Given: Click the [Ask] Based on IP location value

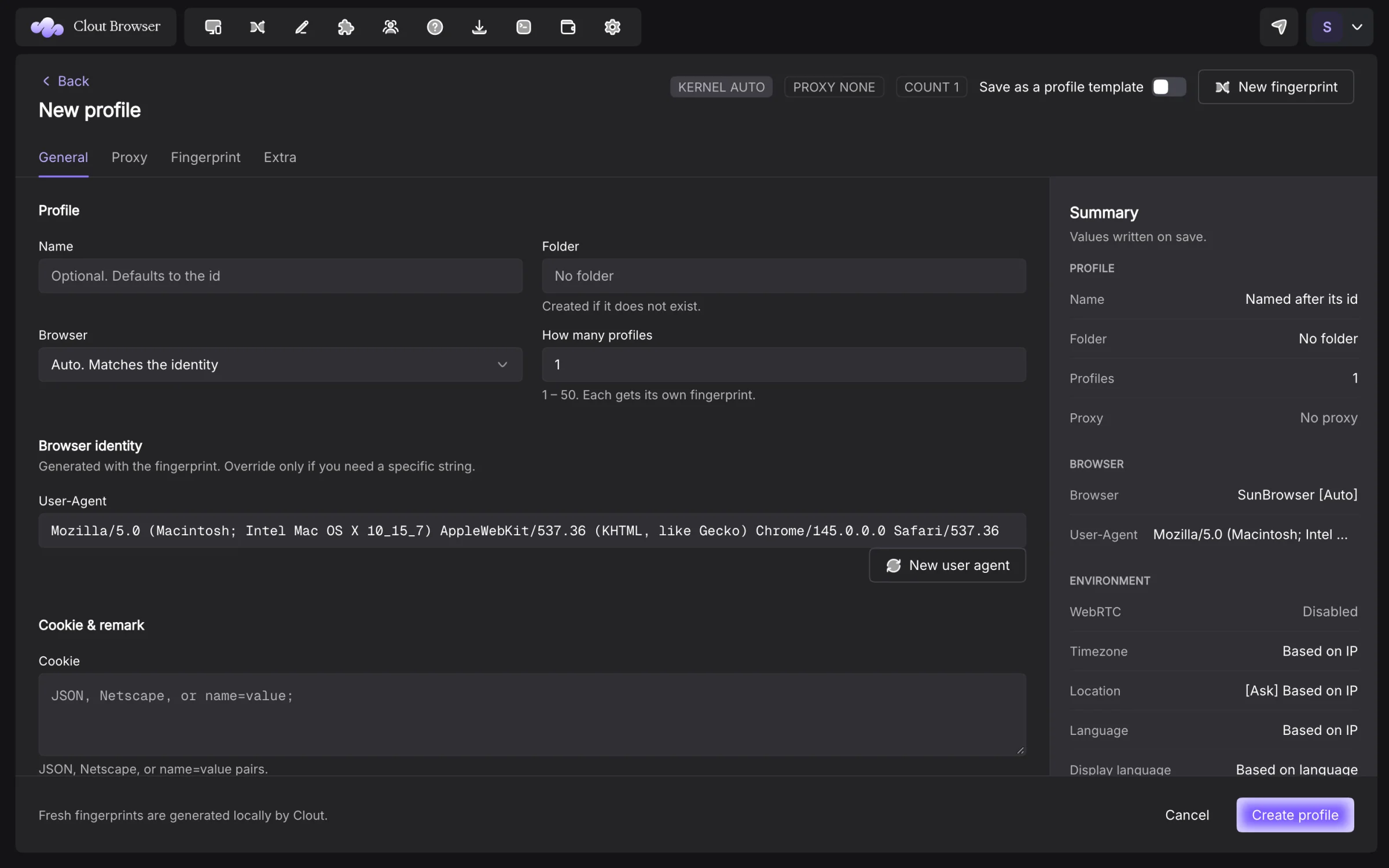Looking at the screenshot, I should (x=1301, y=691).
